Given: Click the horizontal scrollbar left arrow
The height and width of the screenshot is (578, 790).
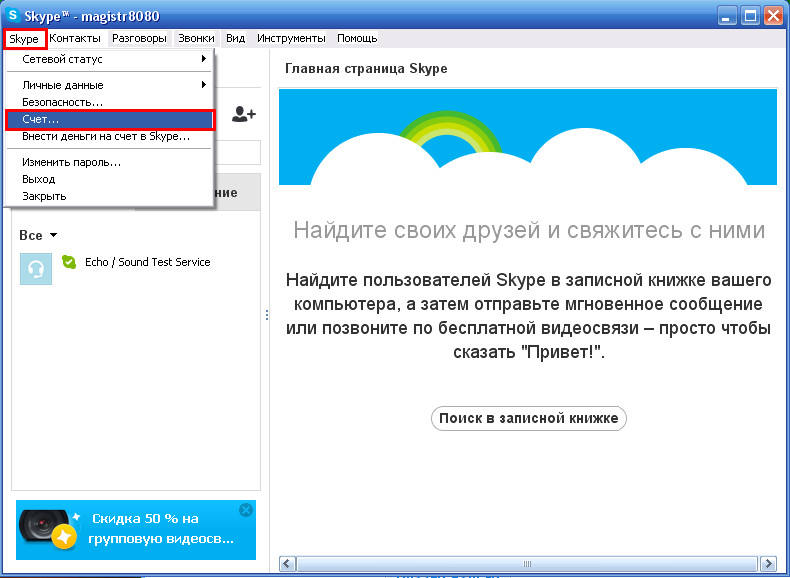Looking at the screenshot, I should 287,564.
